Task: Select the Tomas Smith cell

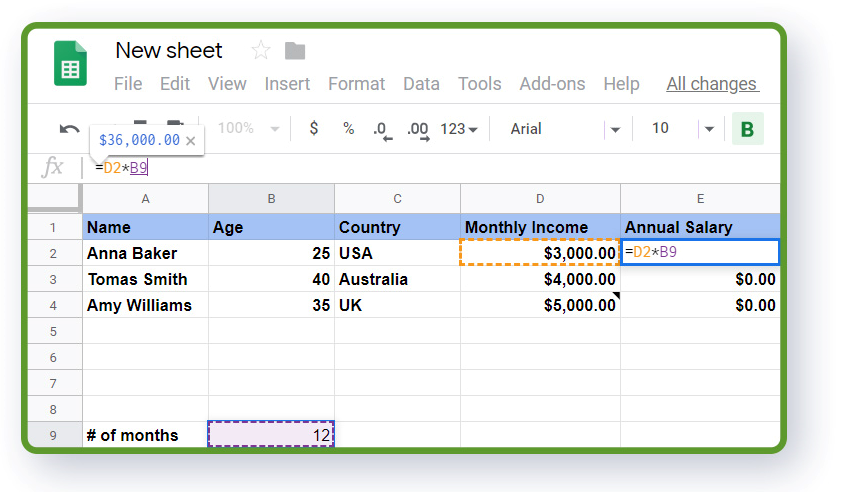Action: [x=145, y=279]
